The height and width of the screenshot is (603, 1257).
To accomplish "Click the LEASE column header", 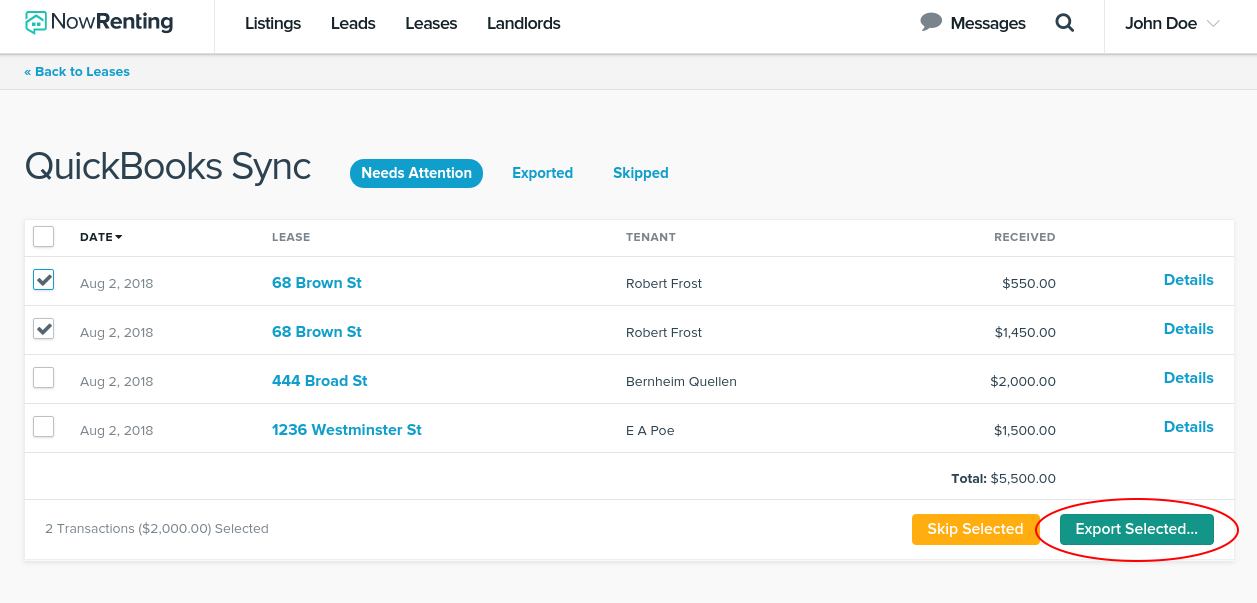I will (x=291, y=237).
